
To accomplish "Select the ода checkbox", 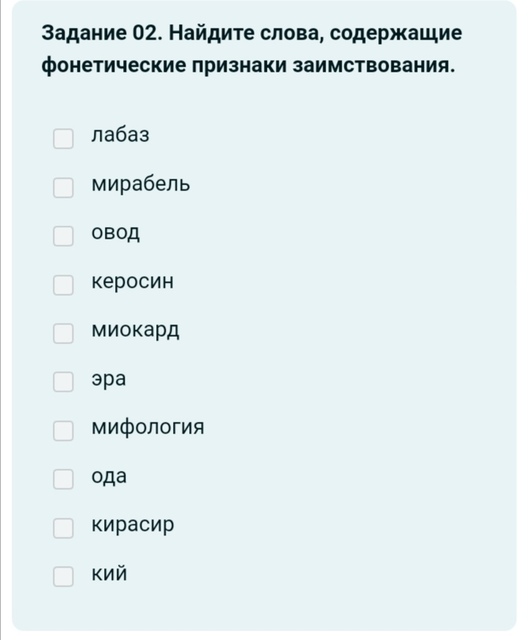I will tap(63, 479).
